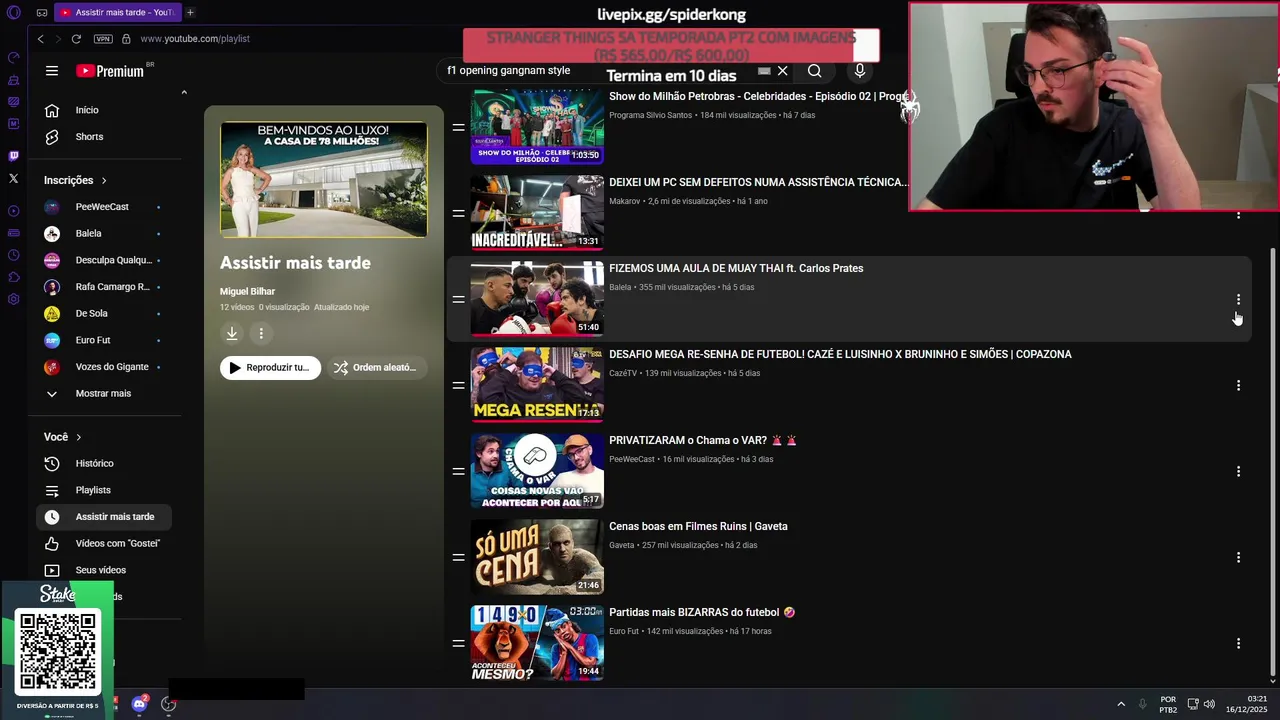Click the playlist cover thumbnail of the mansion

click(324, 179)
